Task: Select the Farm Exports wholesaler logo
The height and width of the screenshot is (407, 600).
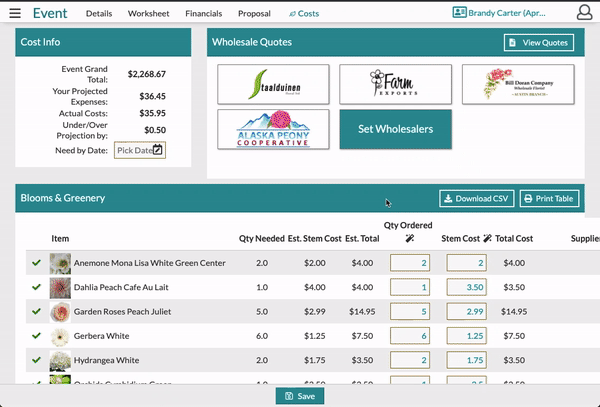Action: point(395,84)
